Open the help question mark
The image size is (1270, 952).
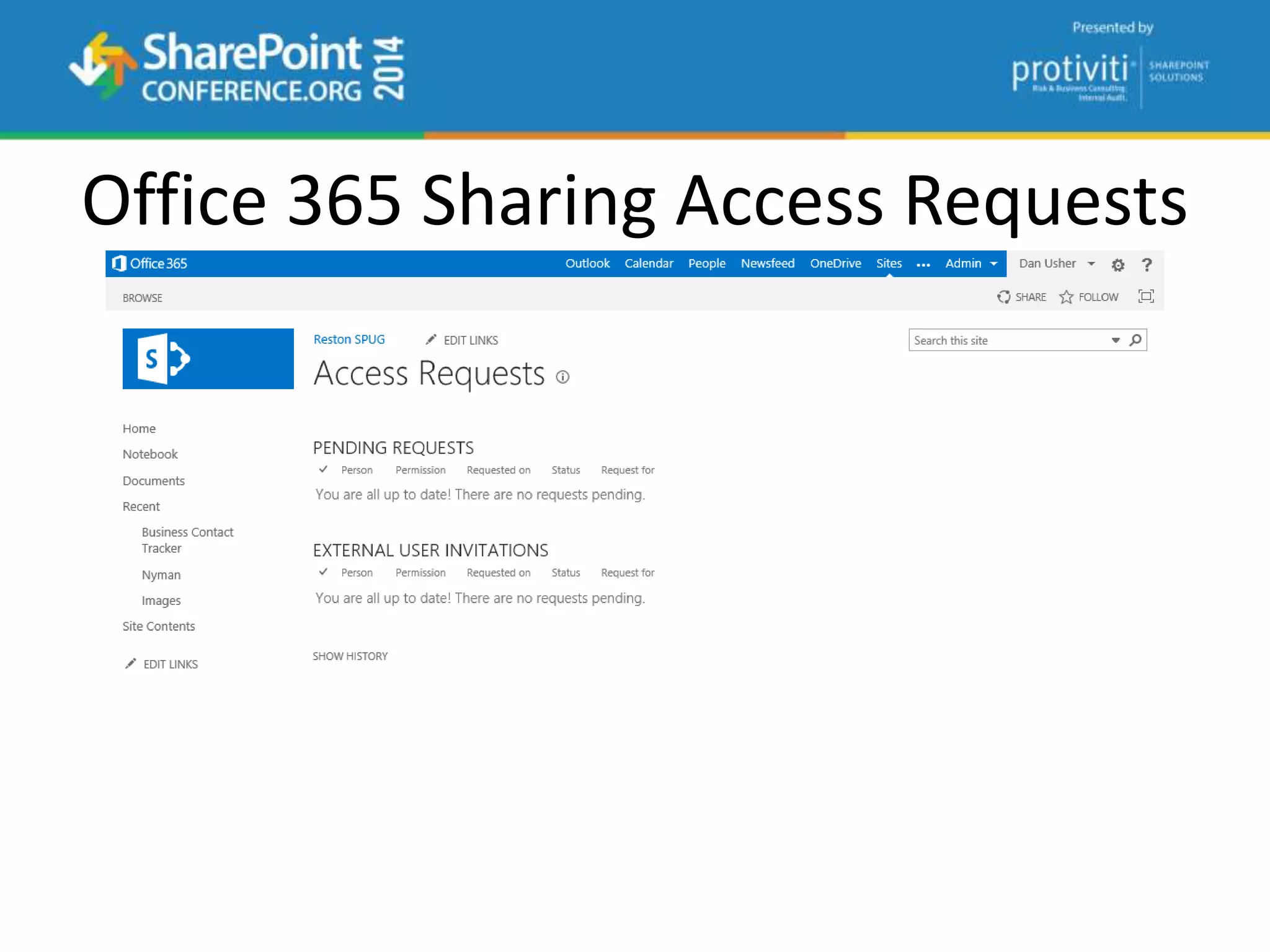(x=1147, y=265)
